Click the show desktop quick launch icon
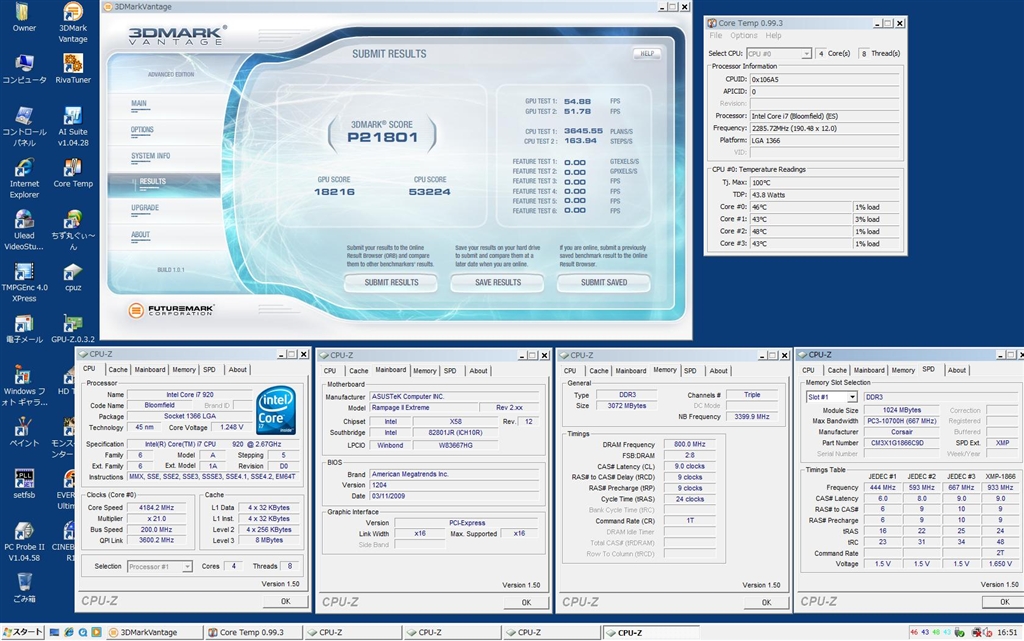 (55, 633)
